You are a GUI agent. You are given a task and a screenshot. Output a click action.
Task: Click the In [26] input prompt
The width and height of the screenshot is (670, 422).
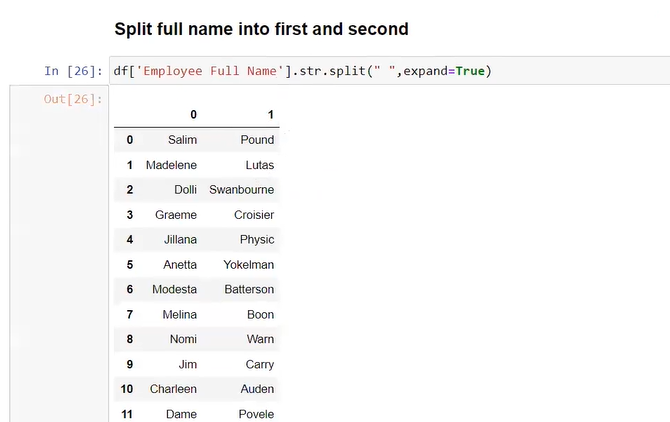[x=73, y=71]
